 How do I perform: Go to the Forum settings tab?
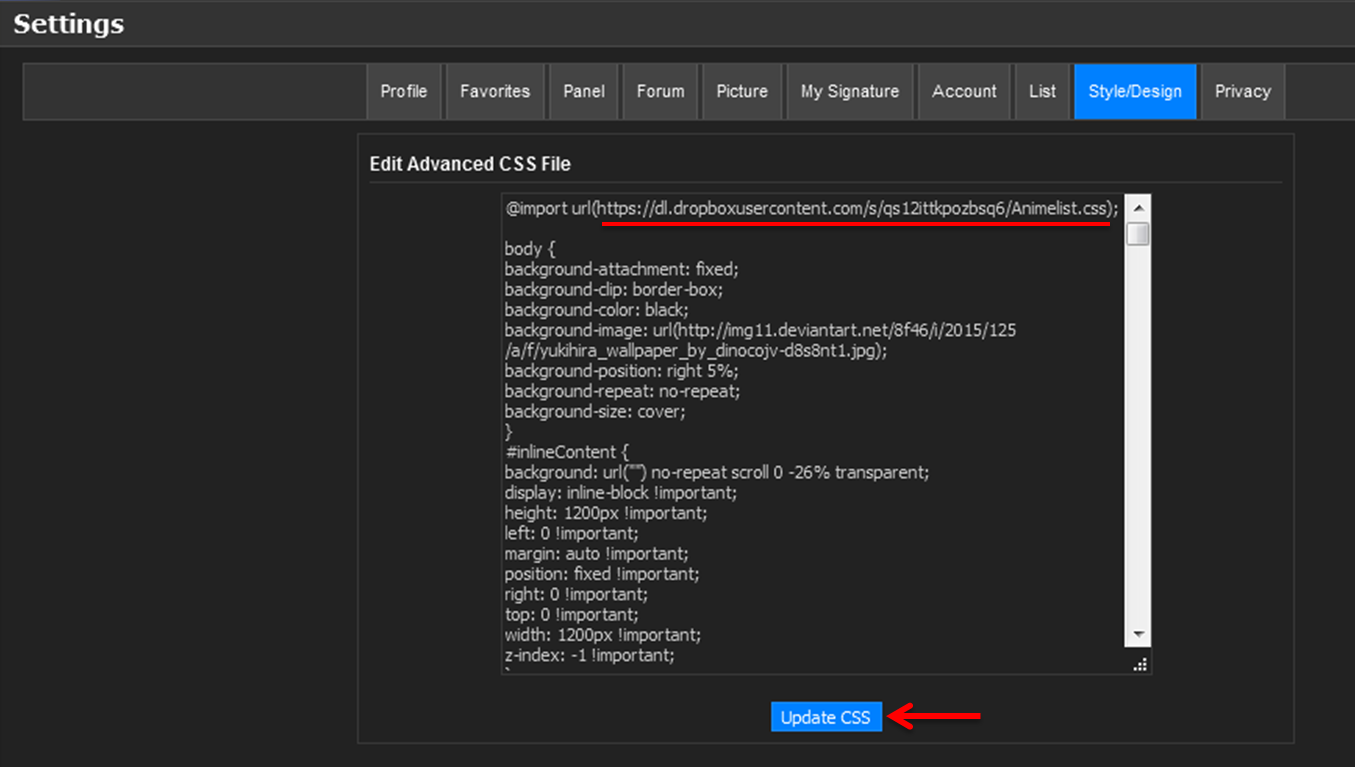point(660,91)
